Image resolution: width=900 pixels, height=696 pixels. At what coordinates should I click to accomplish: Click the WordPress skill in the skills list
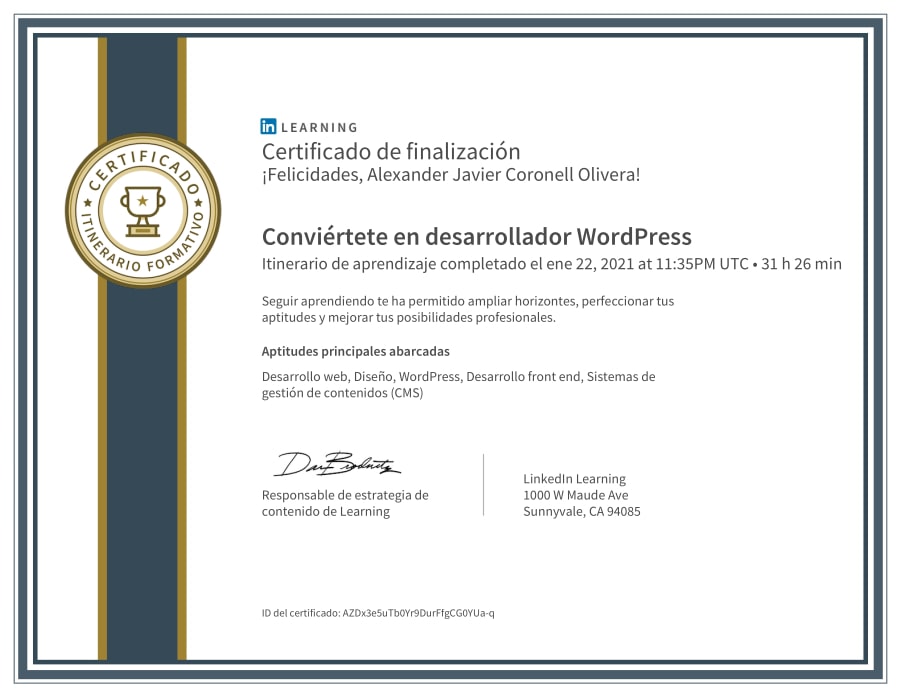pyautogui.click(x=430, y=376)
